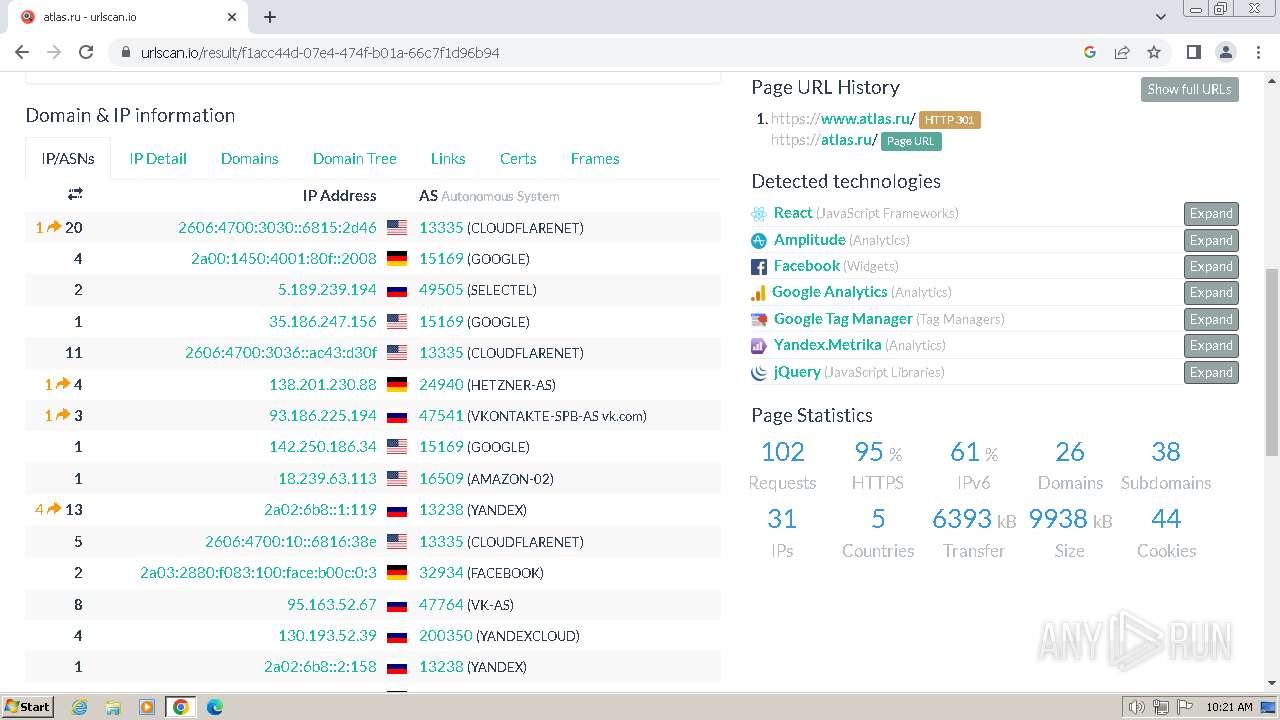Open the Chrome three-dot menu
1280x720 pixels.
[1257, 52]
